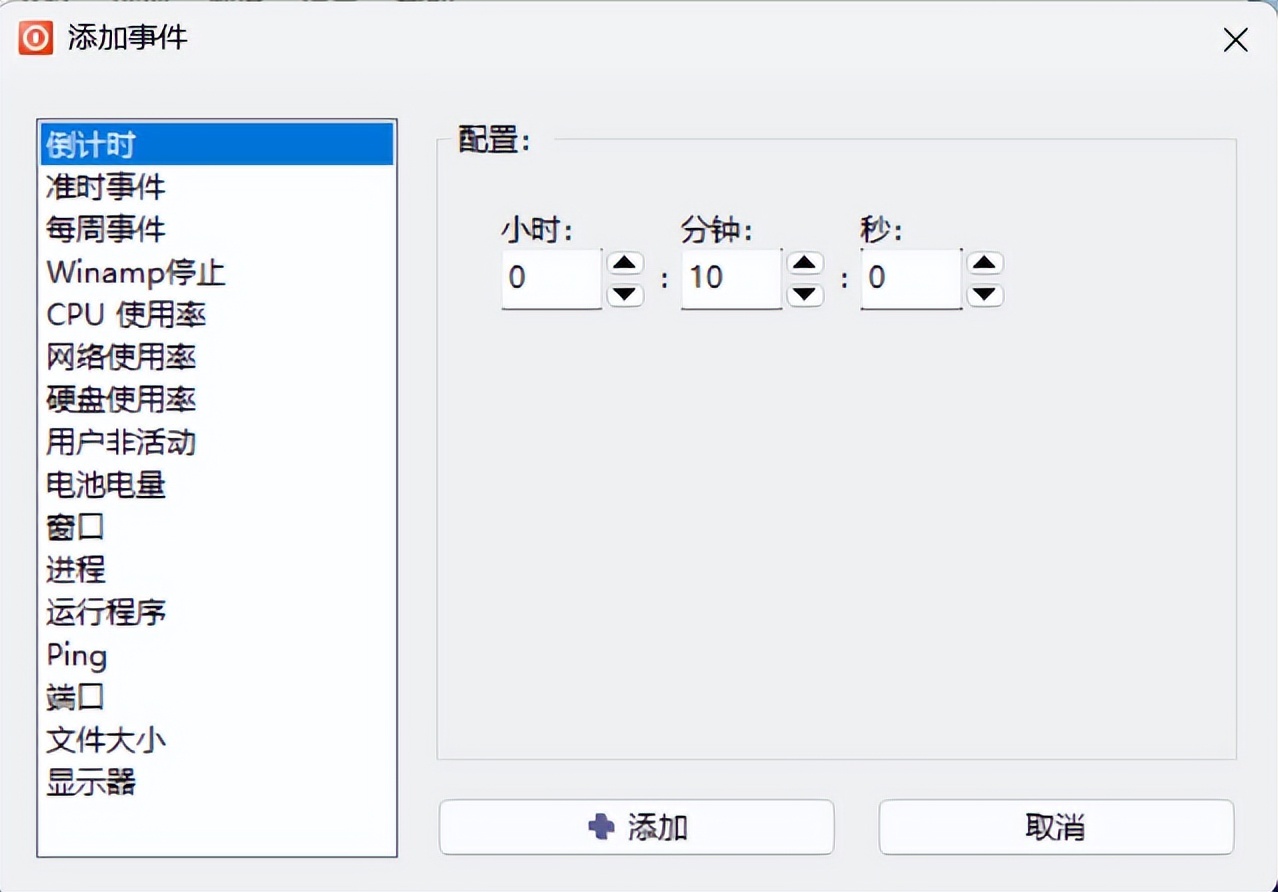Pick the Ping event type
Viewport: 1278px width, 892px height.
tap(77, 656)
